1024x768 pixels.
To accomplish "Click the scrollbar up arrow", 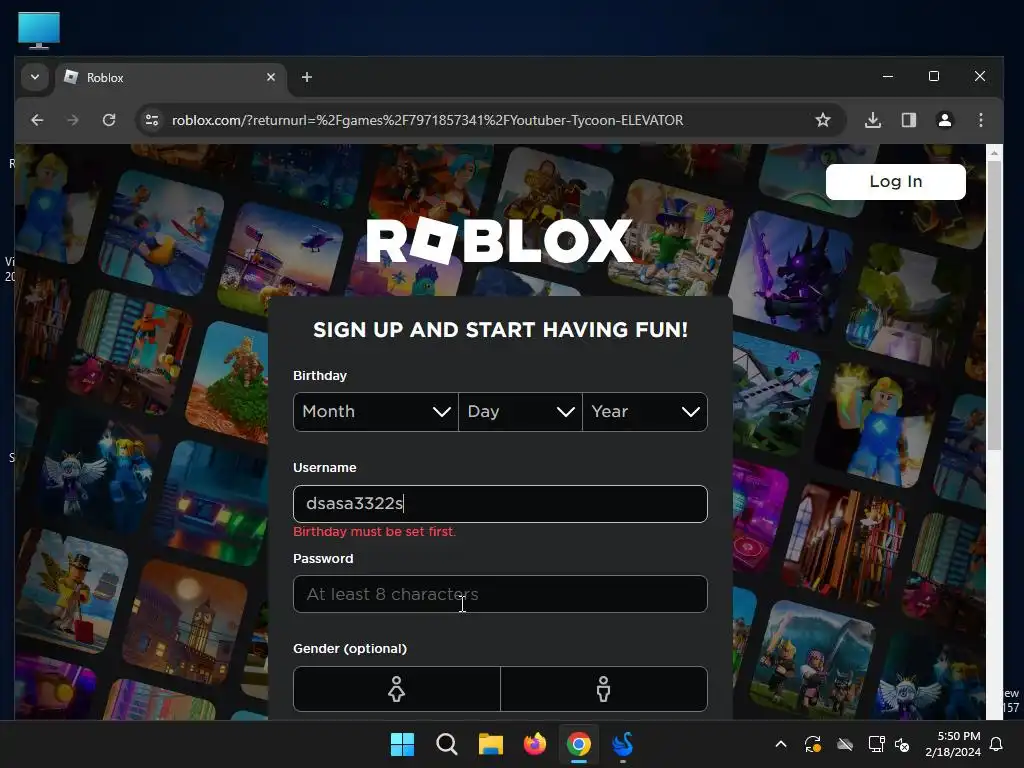I will tap(994, 153).
